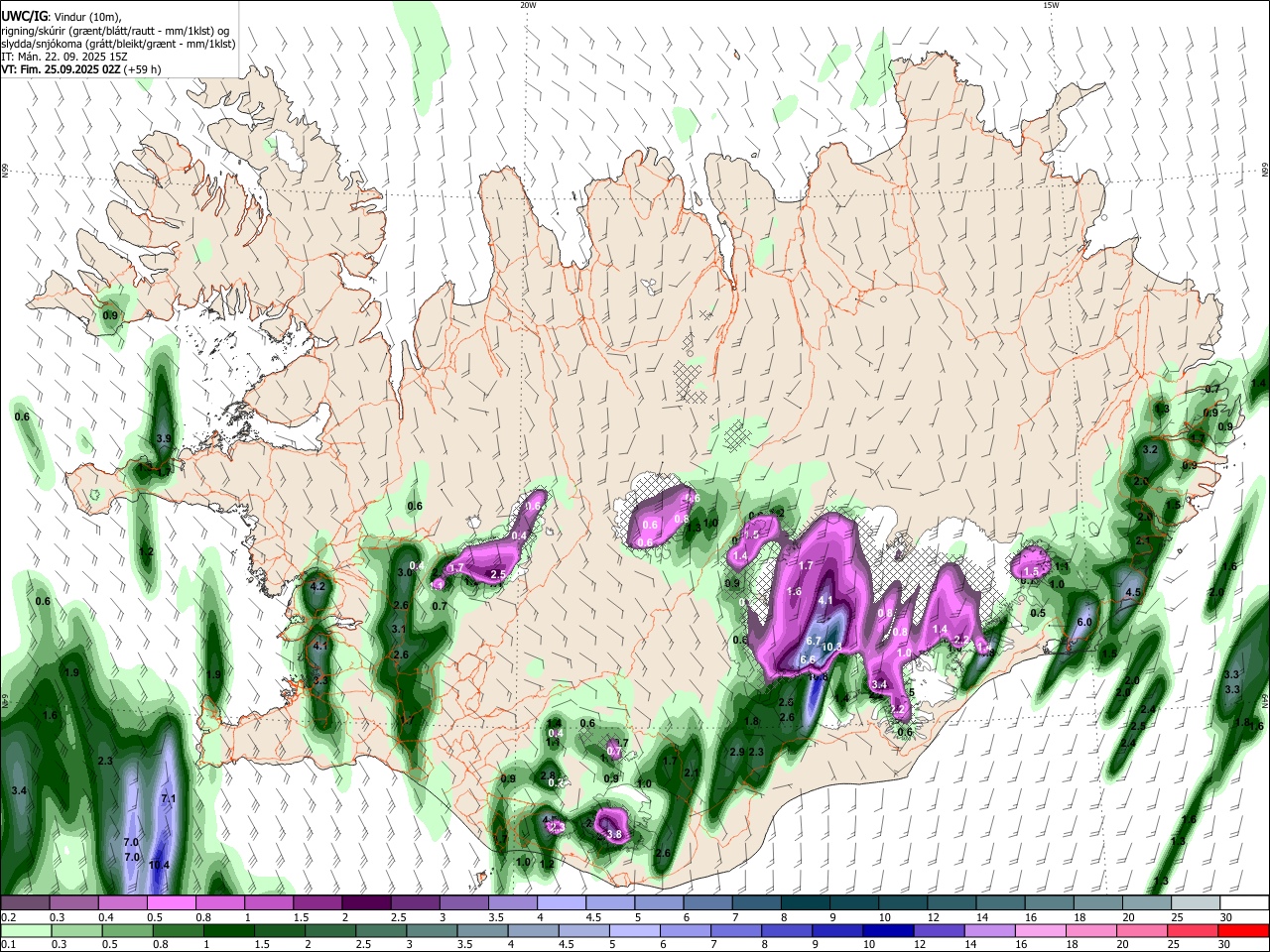Screen dimensions: 1270x952
Task: Pick the lightest green 0.1 rain swatch
Action: 25,930
